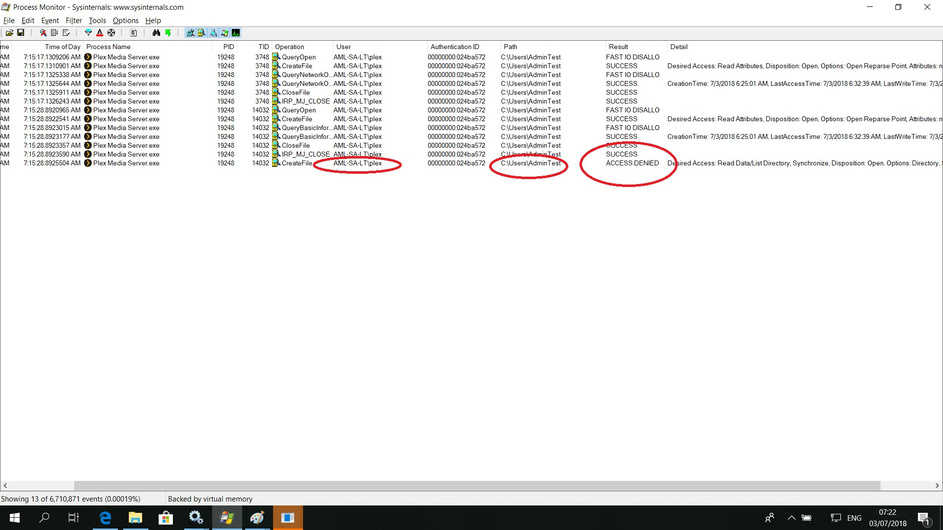This screenshot has height=530, width=943.
Task: Click the Open log file toolbar icon
Action: coord(10,33)
